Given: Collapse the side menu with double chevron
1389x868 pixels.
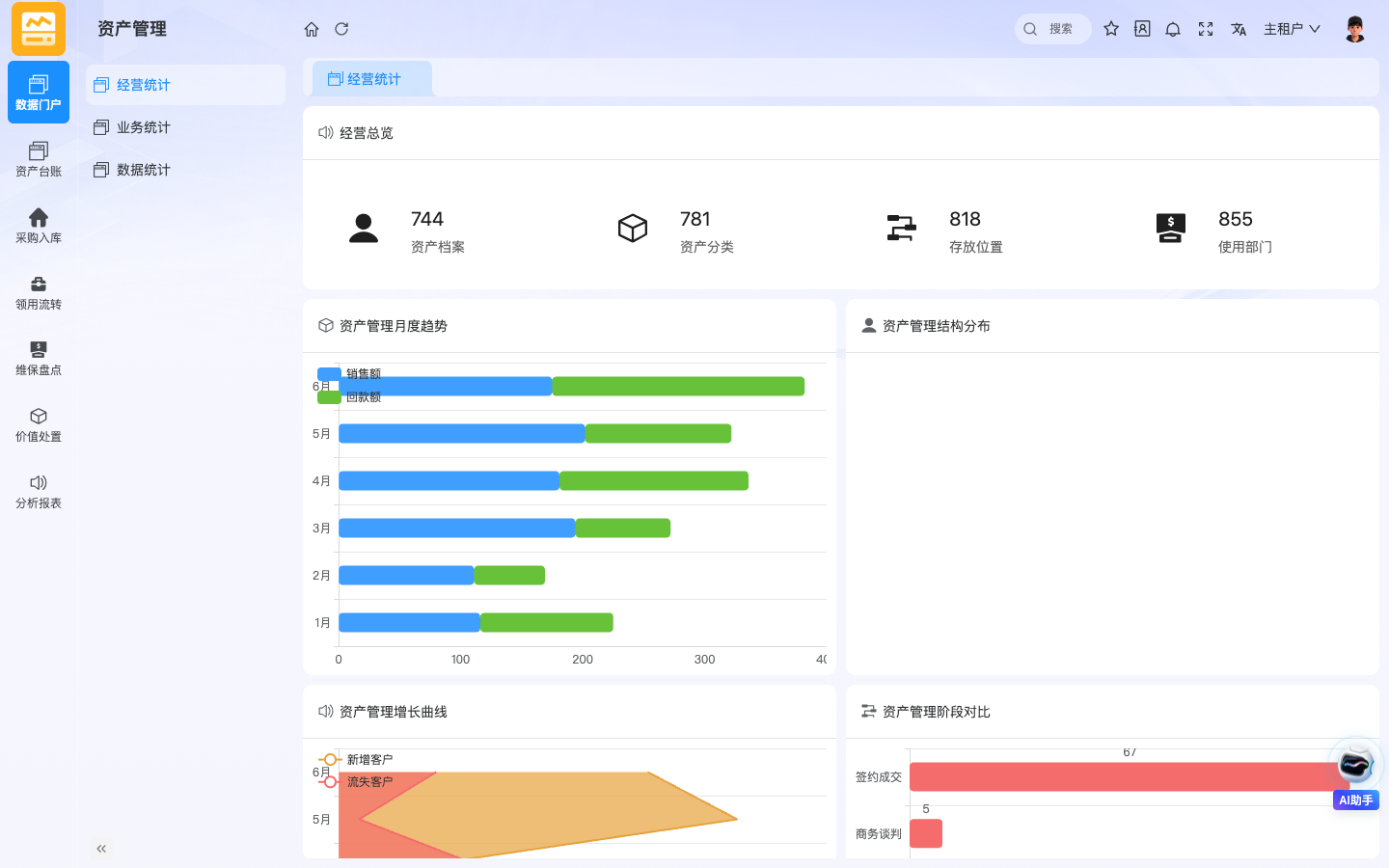Looking at the screenshot, I should (x=101, y=849).
